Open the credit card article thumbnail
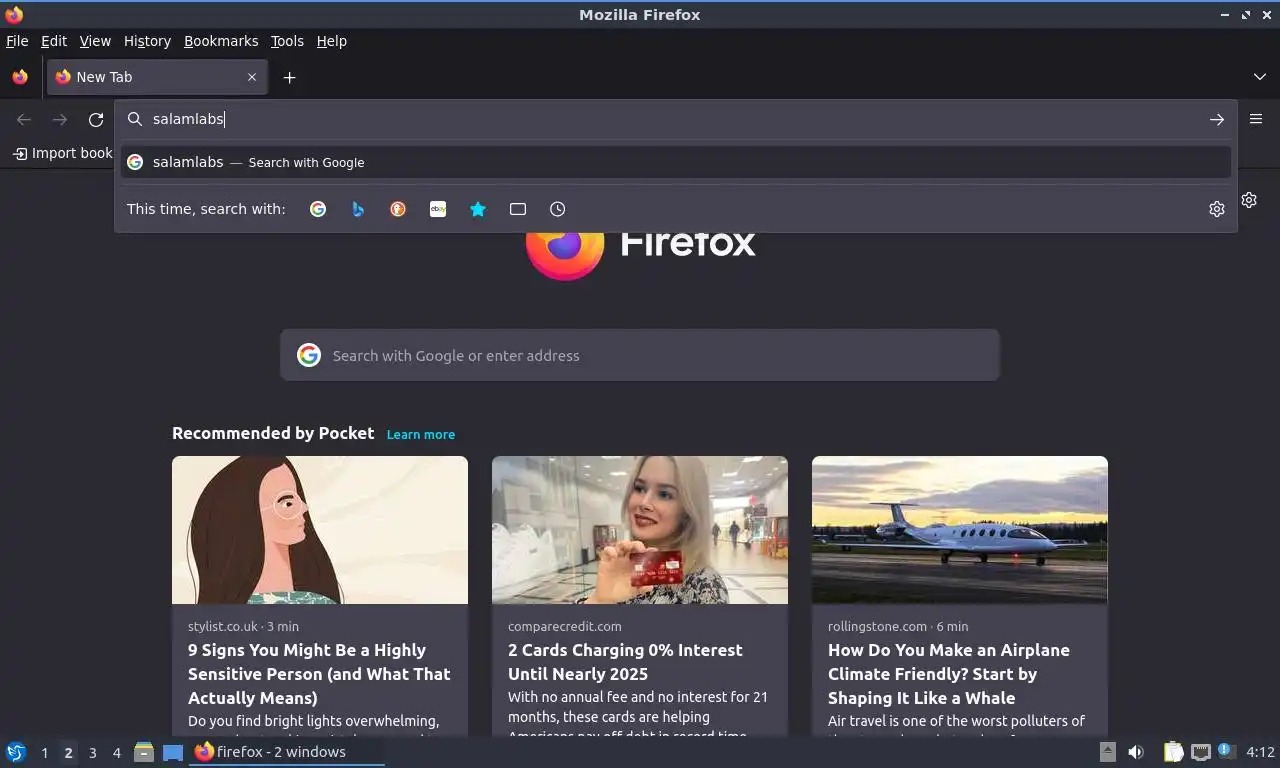1280x768 pixels. coord(640,530)
